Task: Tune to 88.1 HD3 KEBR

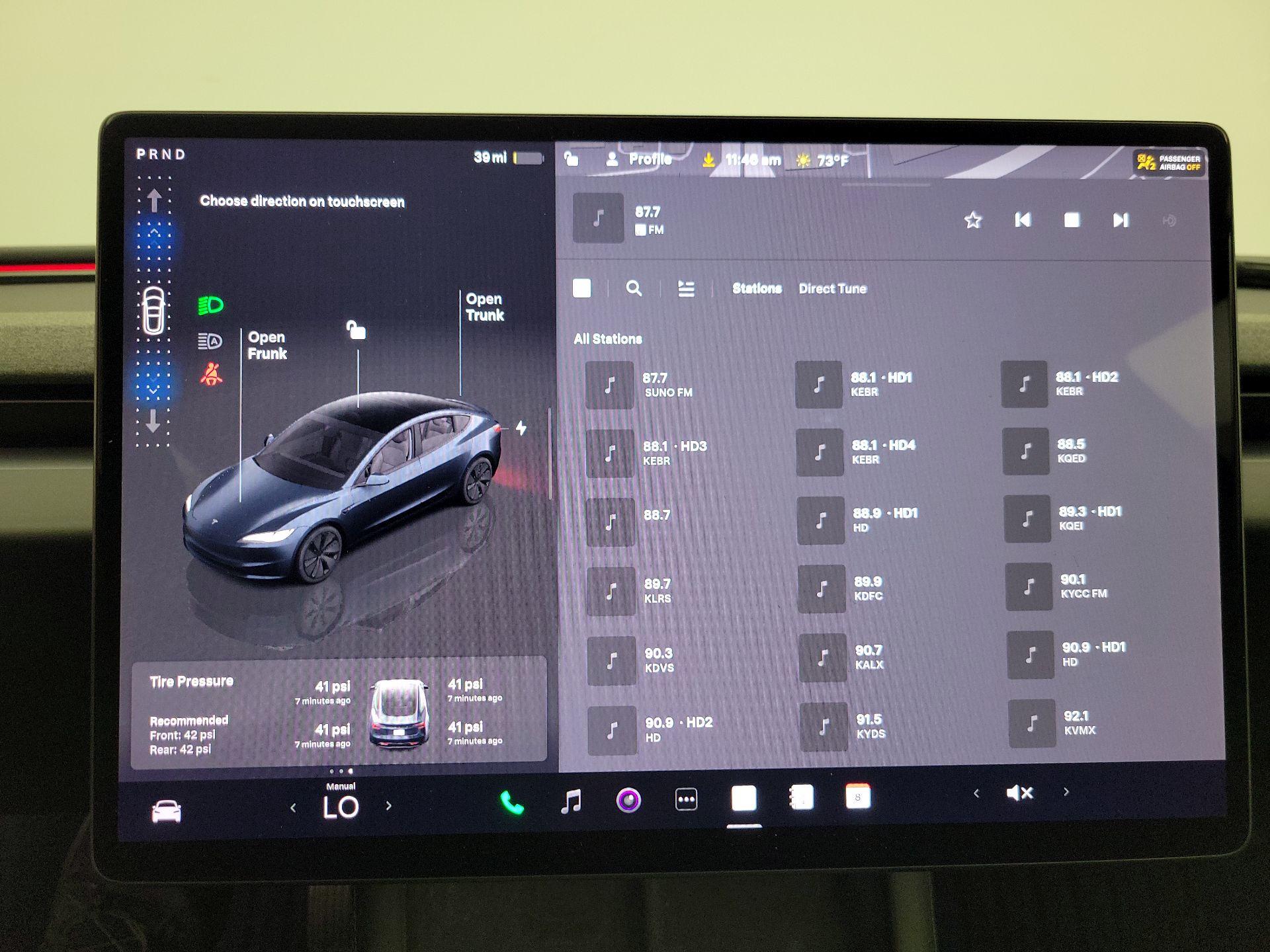Action: [647, 454]
